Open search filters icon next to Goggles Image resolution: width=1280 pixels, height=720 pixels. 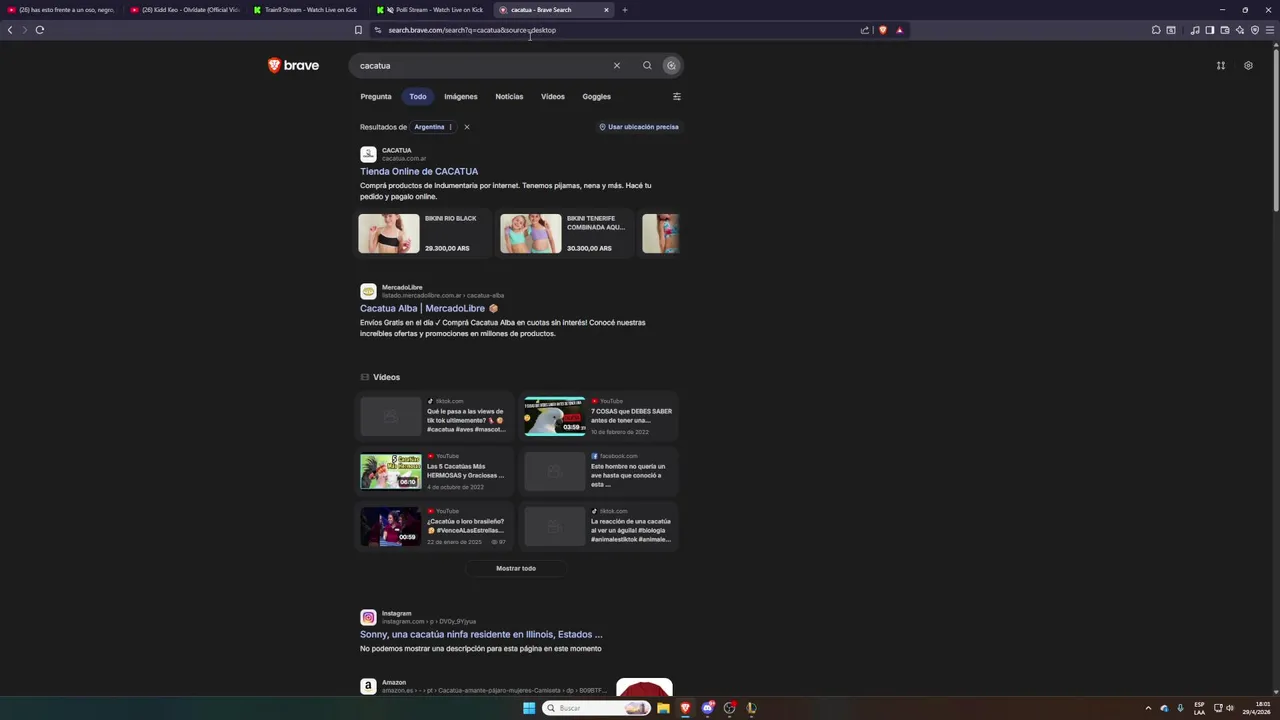pos(677,97)
